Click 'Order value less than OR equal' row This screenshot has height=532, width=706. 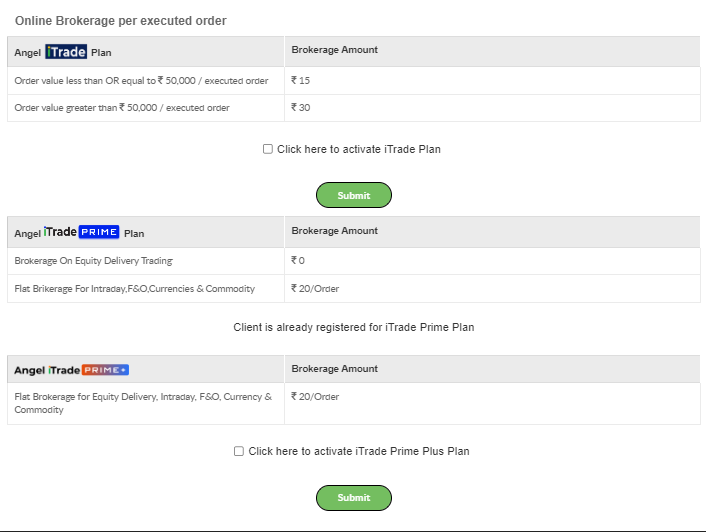pyautogui.click(x=141, y=80)
